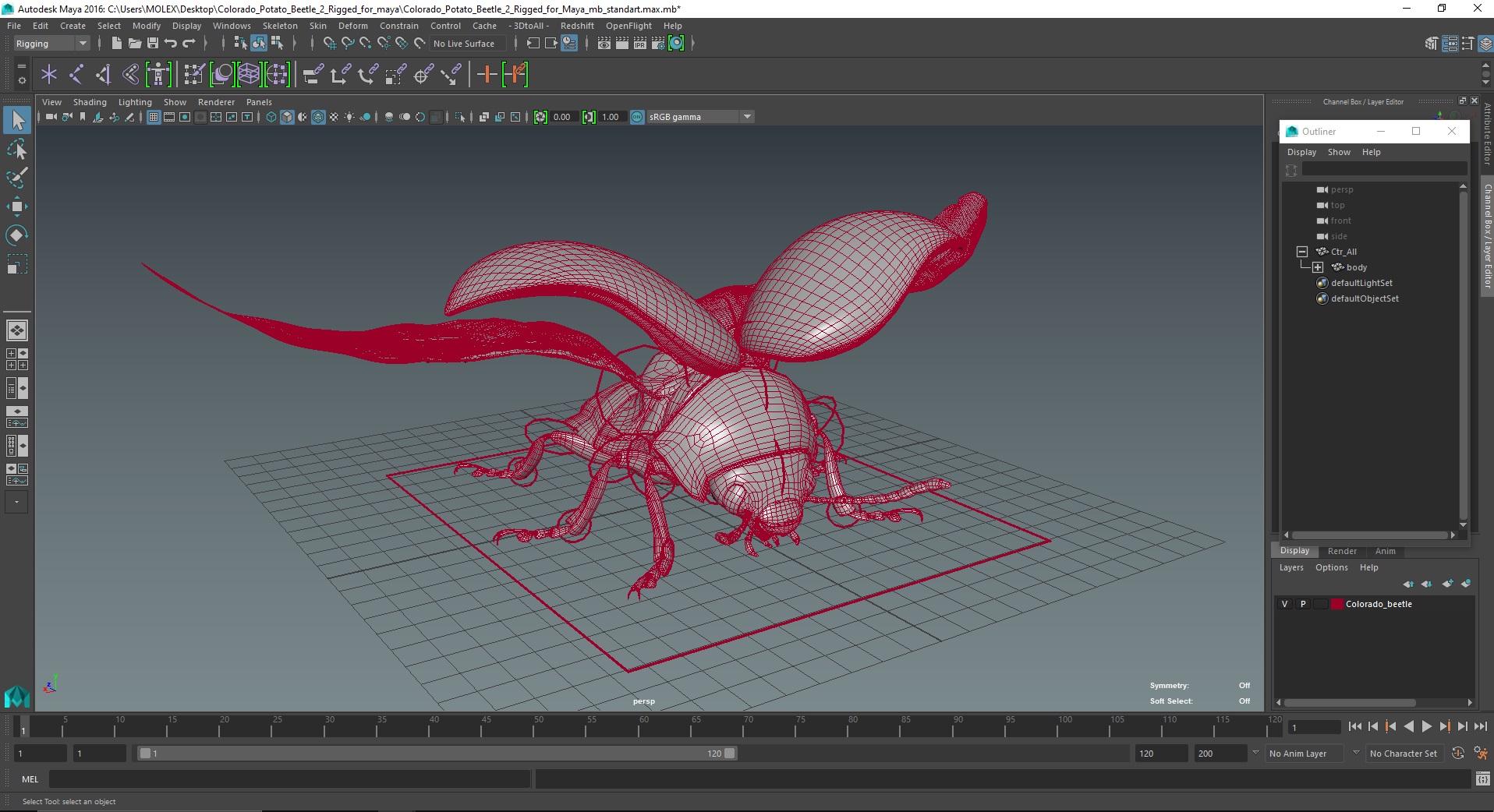Toggle use all lights in viewport
This screenshot has height=812, width=1494.
349,117
